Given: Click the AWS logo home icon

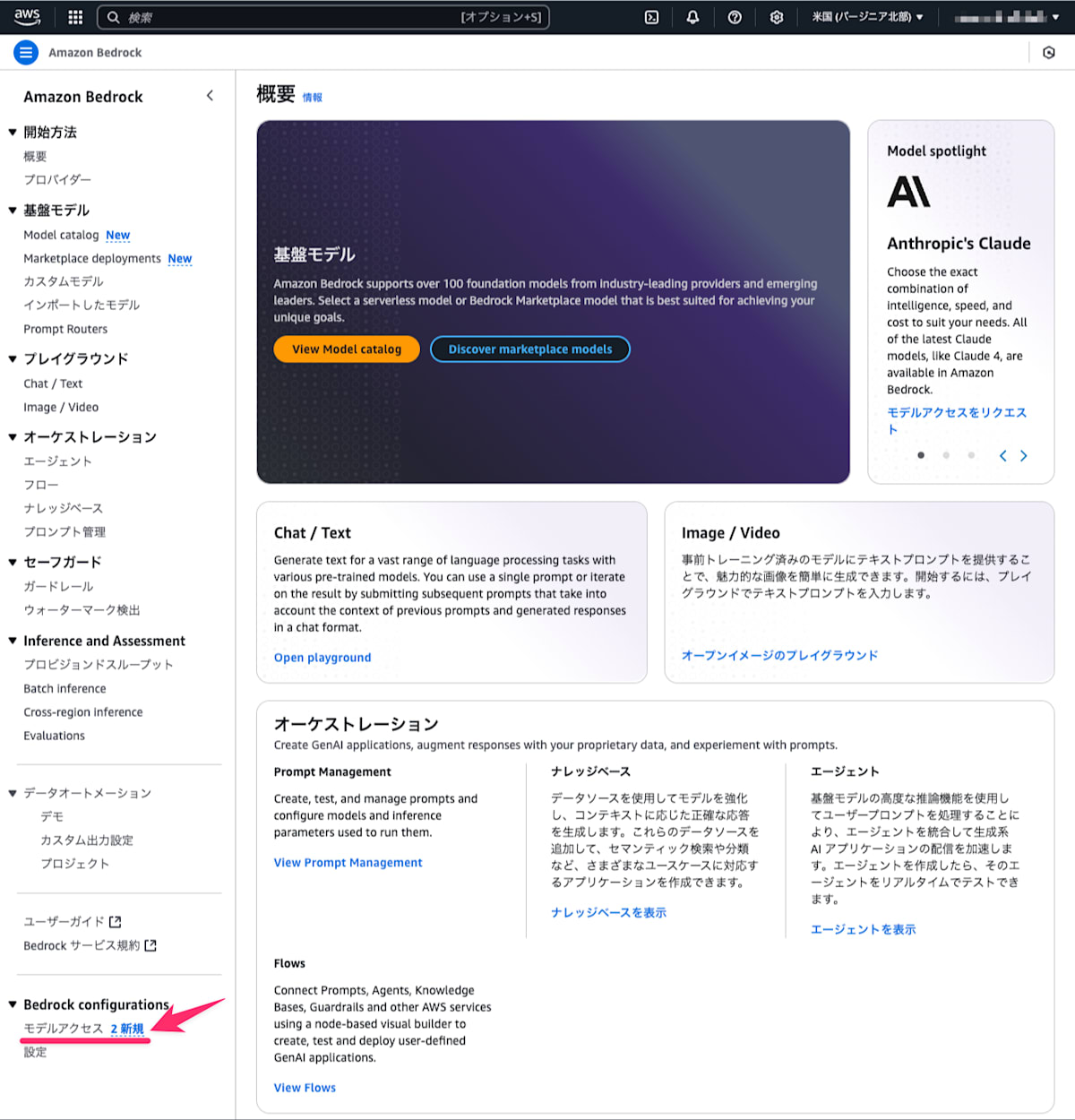Looking at the screenshot, I should point(28,16).
